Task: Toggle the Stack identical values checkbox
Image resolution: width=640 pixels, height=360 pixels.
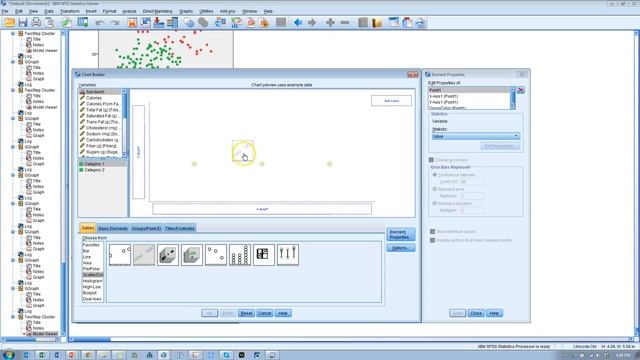Action: (432, 231)
